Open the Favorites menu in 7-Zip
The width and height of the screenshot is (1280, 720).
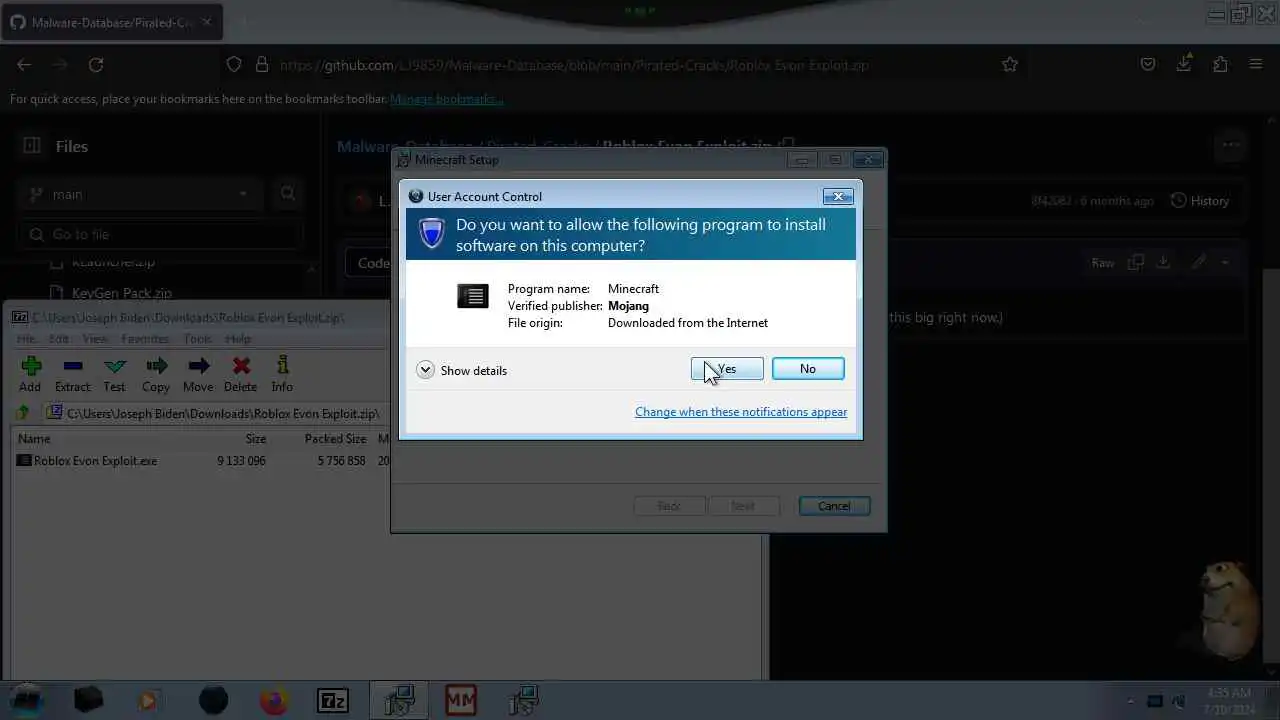tap(145, 339)
